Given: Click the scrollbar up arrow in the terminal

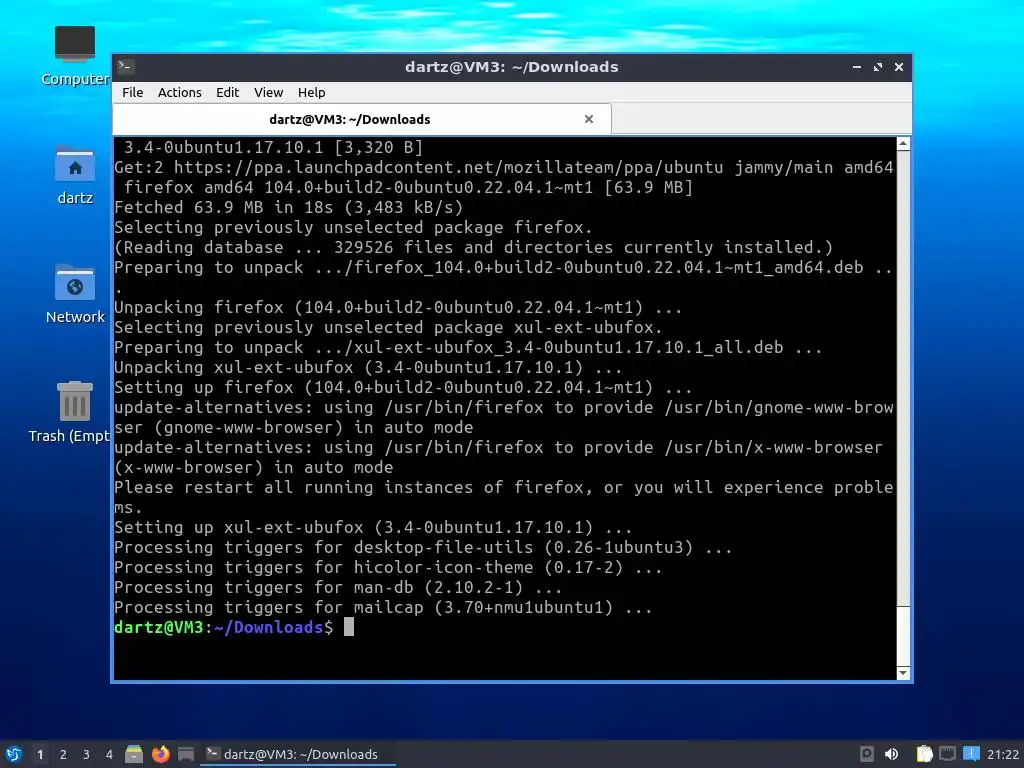Looking at the screenshot, I should [903, 144].
